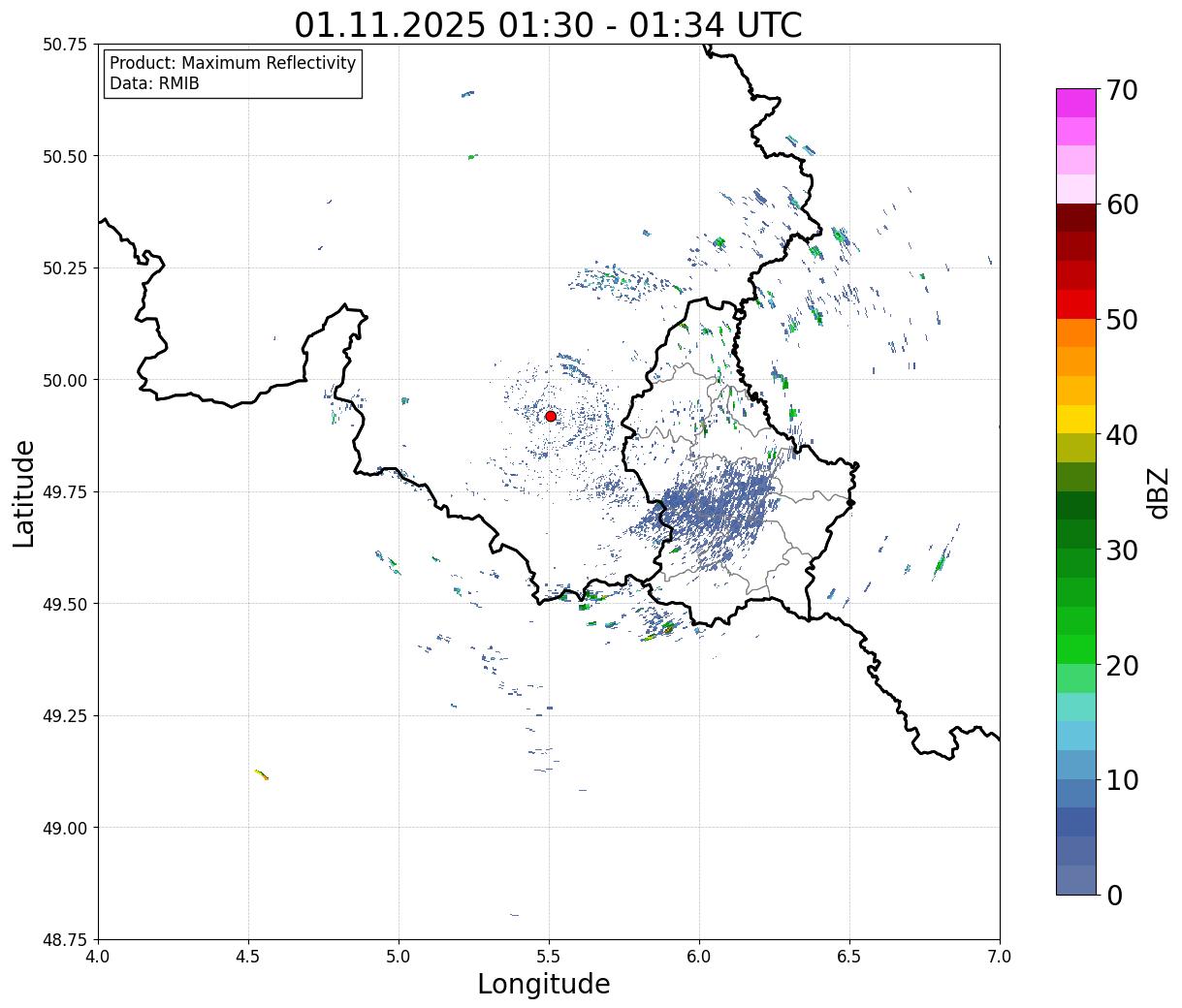Click the 'Longitude' axis label

[544, 984]
